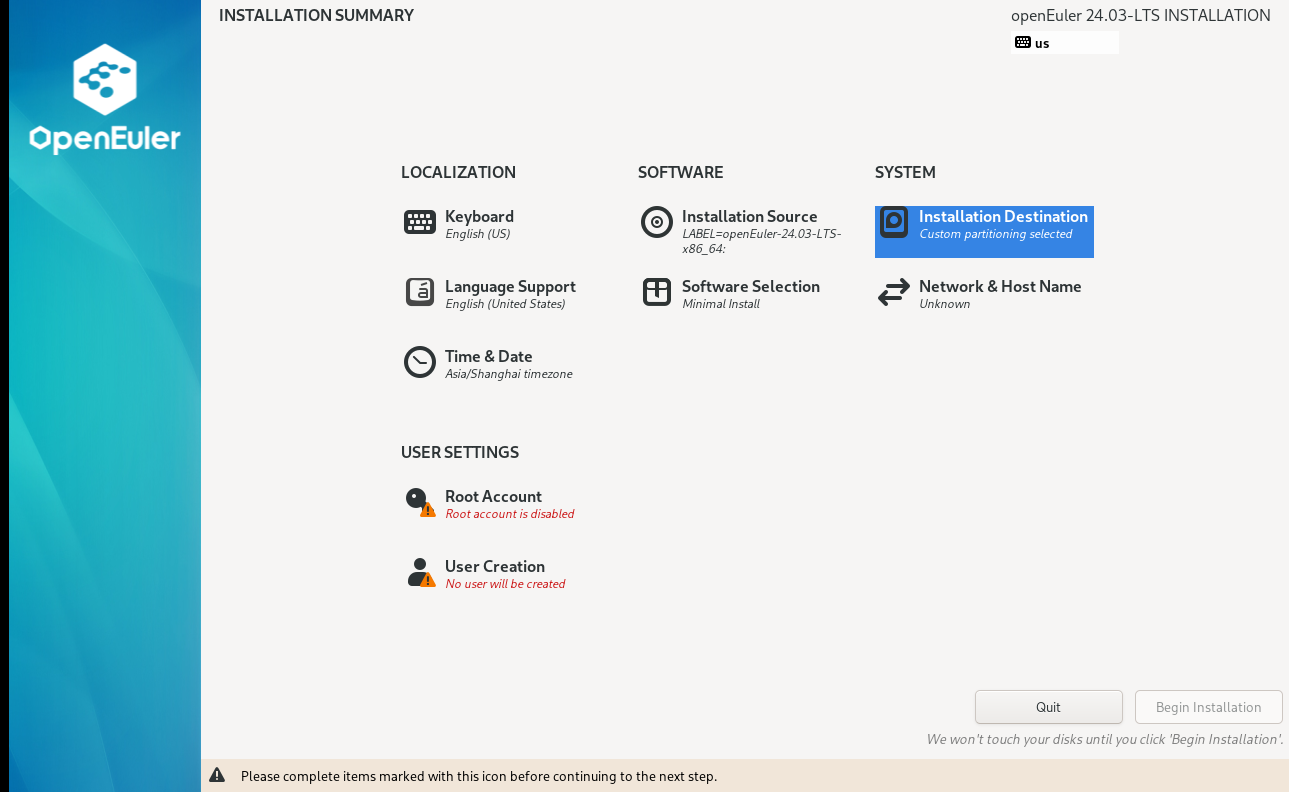Click the SOFTWARE section heading
The height and width of the screenshot is (792, 1289).
pyautogui.click(x=681, y=172)
